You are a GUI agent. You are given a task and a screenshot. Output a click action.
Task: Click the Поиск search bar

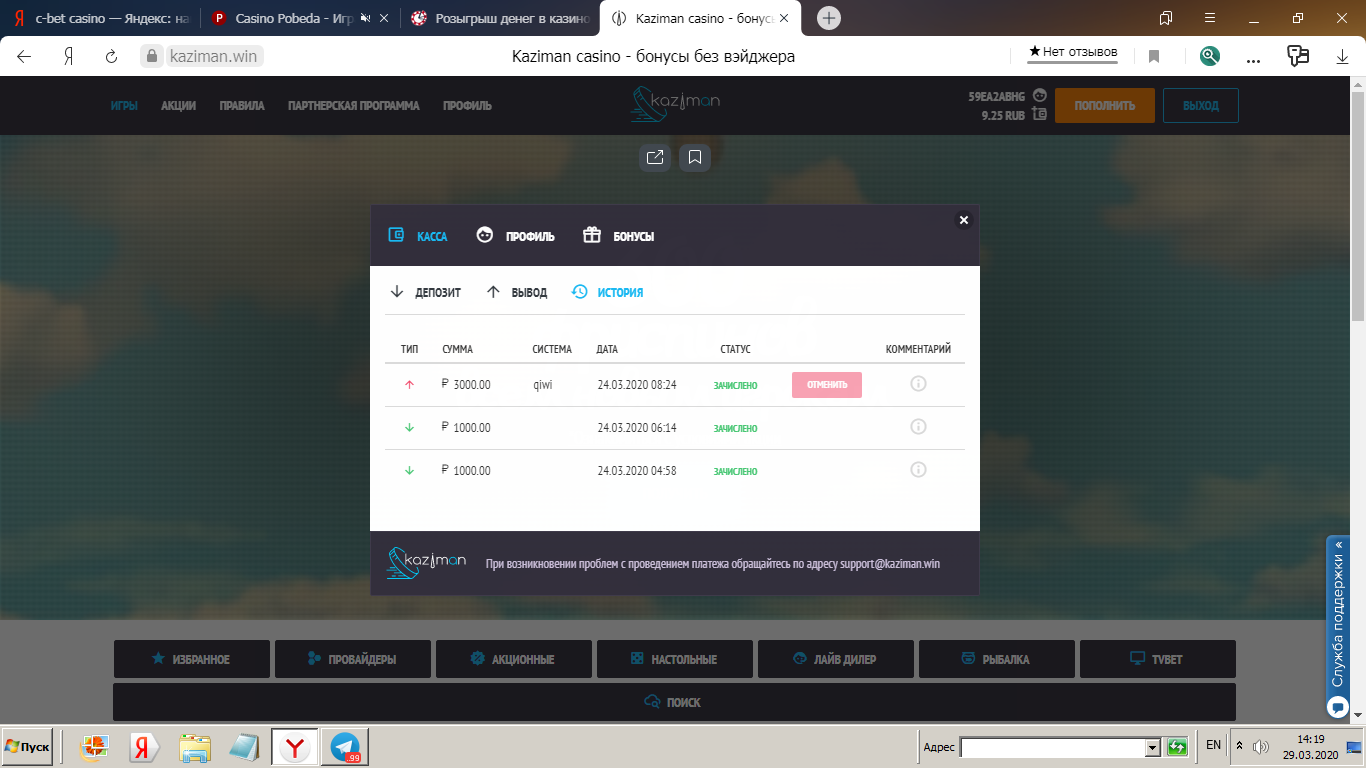coord(675,702)
